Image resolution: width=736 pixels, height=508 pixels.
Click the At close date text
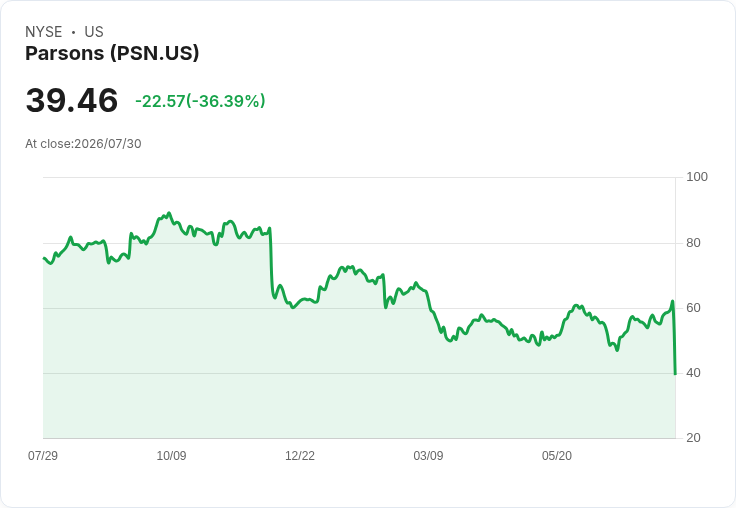83,144
